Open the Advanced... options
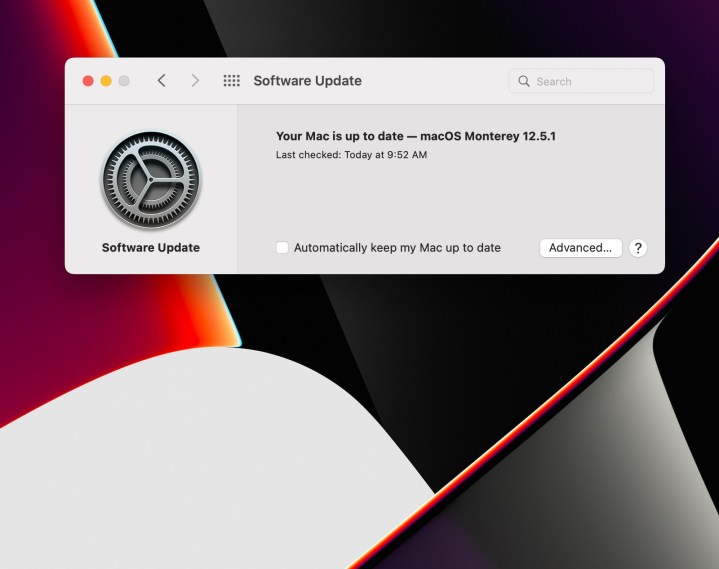The height and width of the screenshot is (569, 719). [581, 248]
